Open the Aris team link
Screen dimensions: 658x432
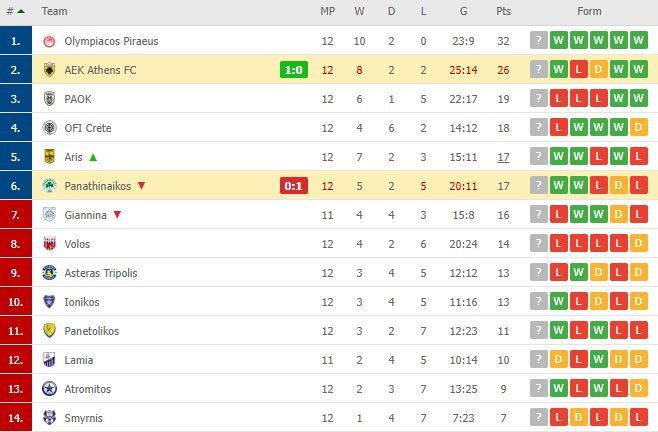pos(73,157)
